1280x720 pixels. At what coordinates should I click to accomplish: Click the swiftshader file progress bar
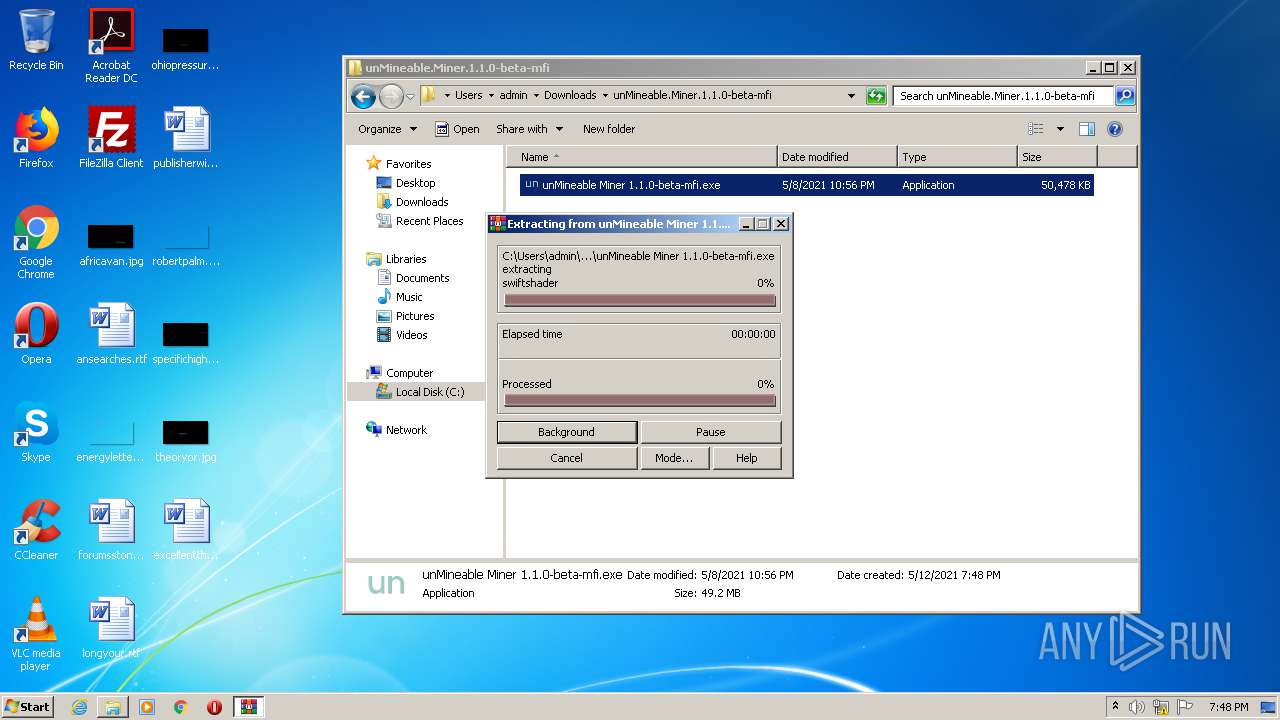coord(640,300)
